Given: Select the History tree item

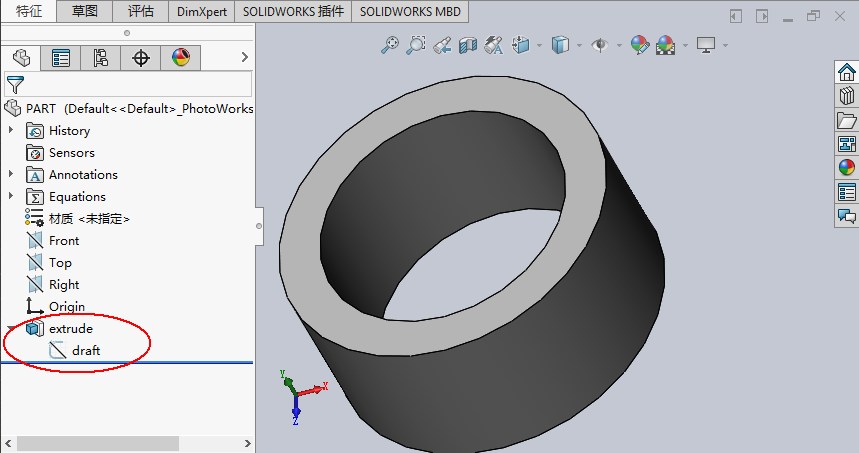Looking at the screenshot, I should point(69,131).
